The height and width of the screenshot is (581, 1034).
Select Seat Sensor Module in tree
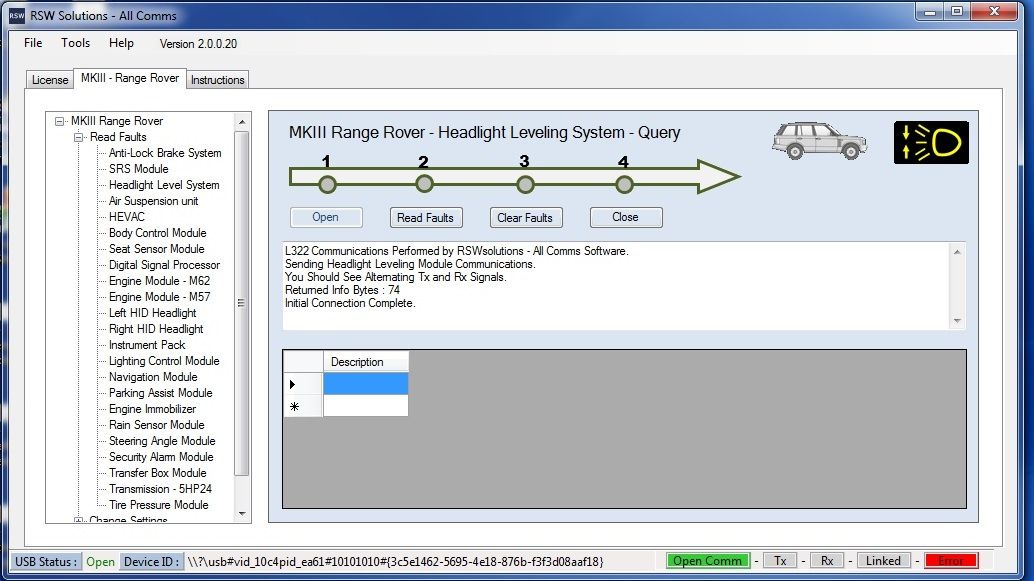156,249
